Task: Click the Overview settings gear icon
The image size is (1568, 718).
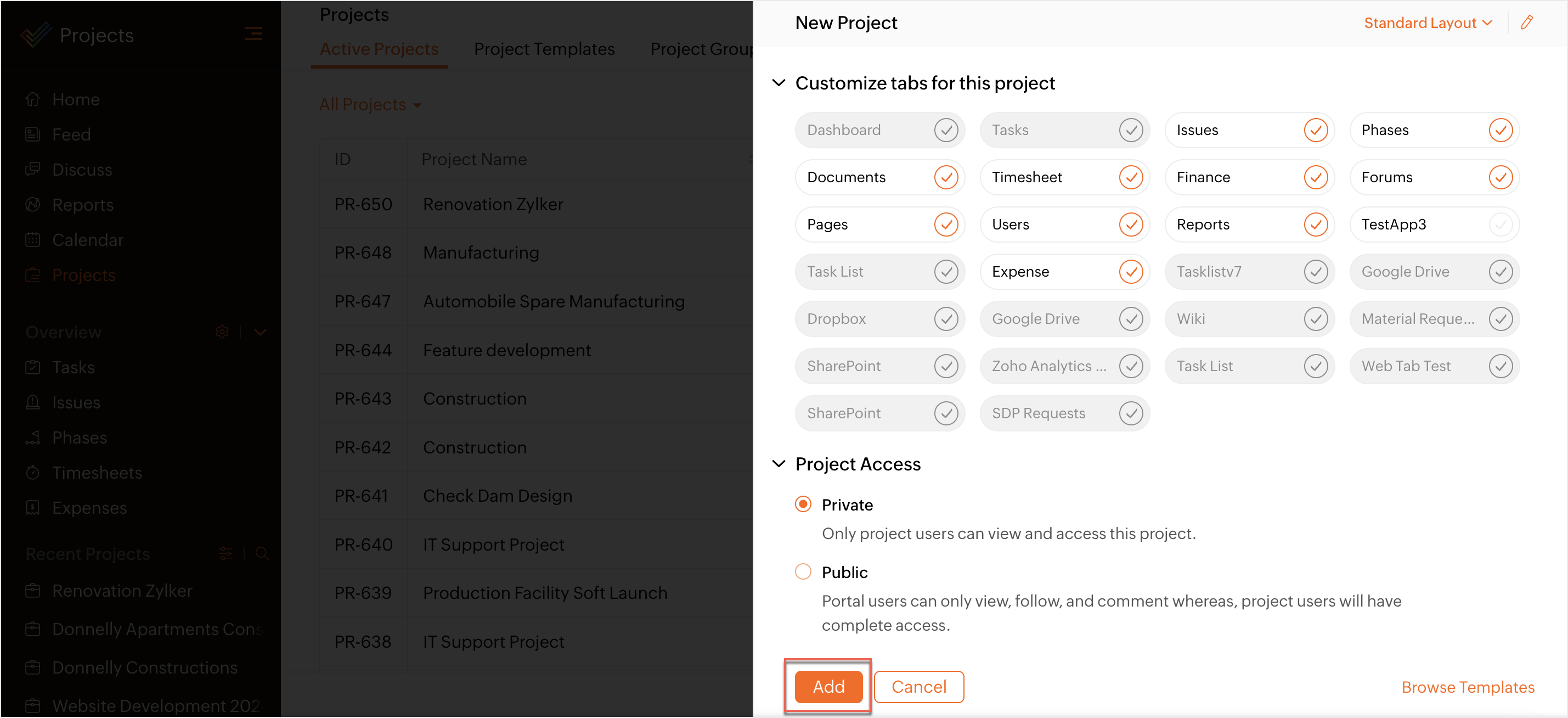Action: tap(222, 332)
